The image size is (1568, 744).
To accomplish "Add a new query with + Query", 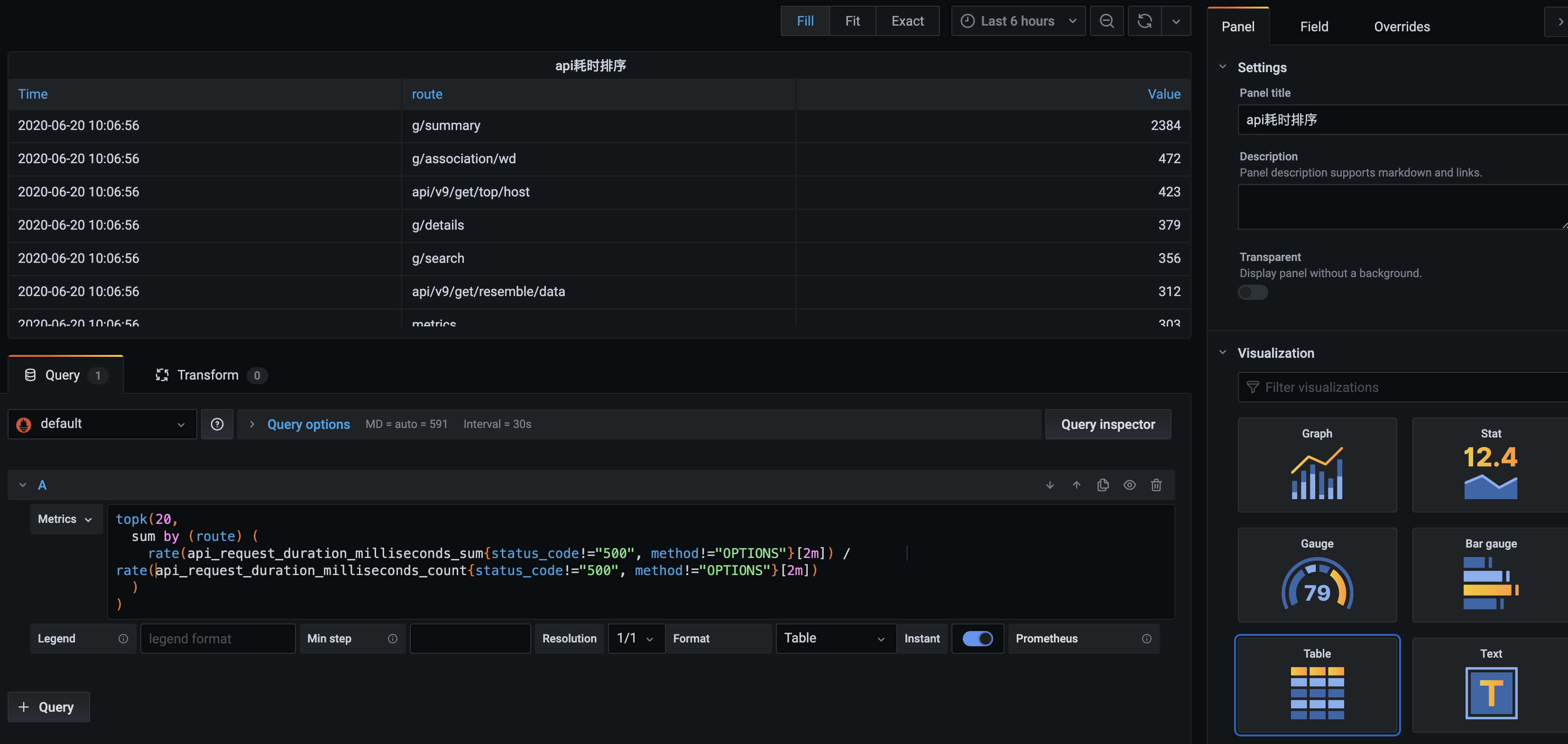I will click(48, 707).
